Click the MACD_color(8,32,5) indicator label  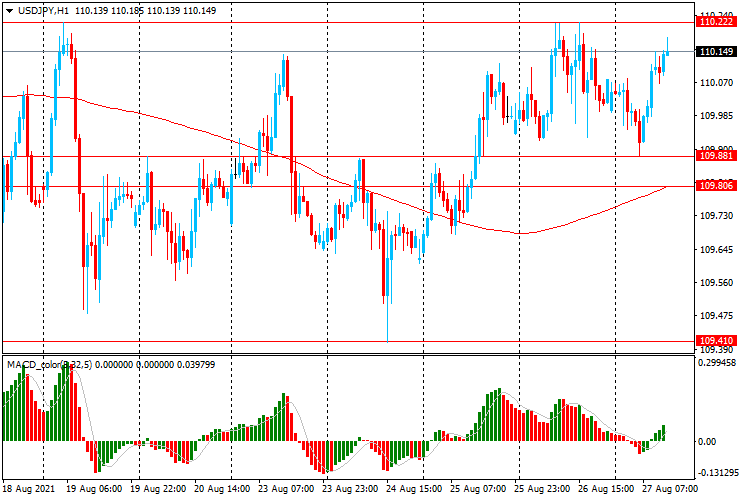point(50,364)
